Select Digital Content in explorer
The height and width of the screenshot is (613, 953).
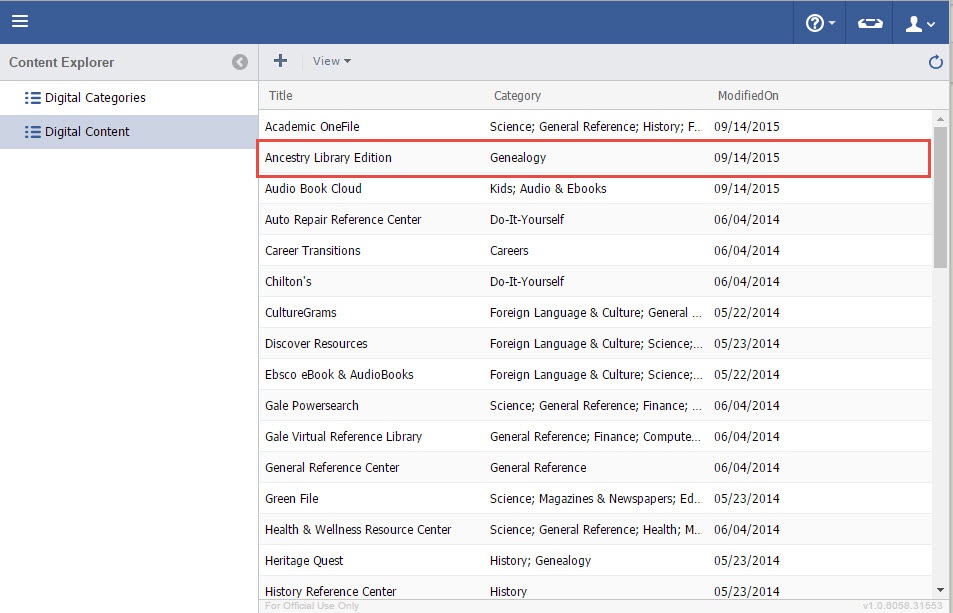click(x=87, y=132)
